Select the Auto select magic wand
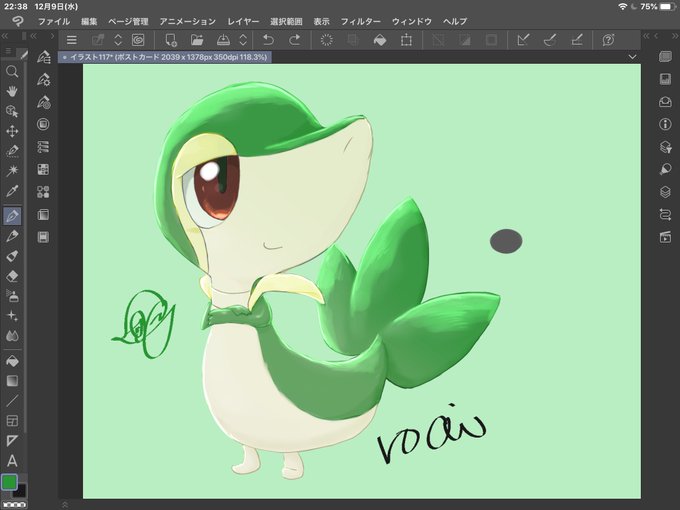Screen dimensions: 680x510 [x=12, y=170]
